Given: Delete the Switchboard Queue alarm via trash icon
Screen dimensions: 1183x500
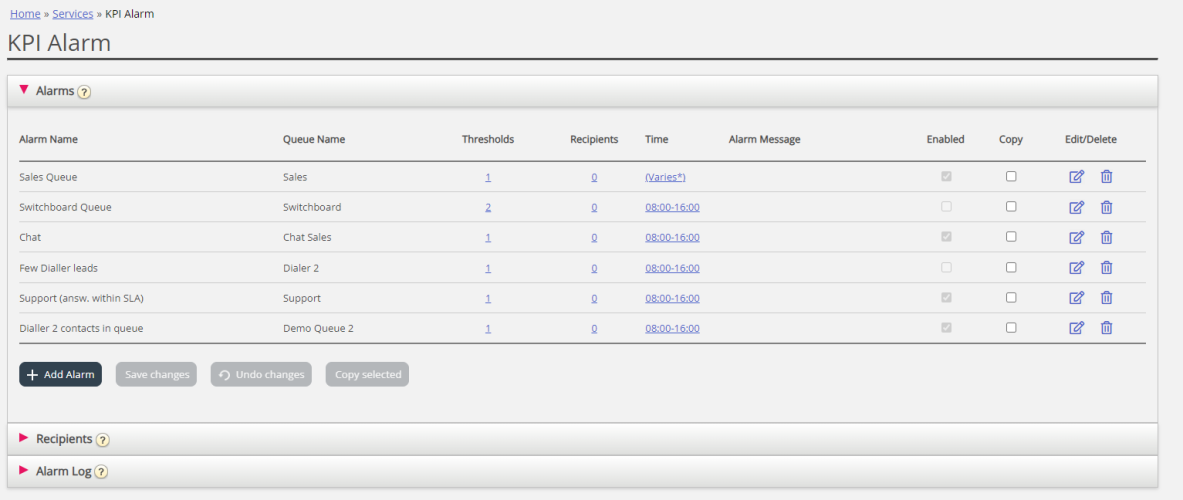Looking at the screenshot, I should click(1106, 207).
